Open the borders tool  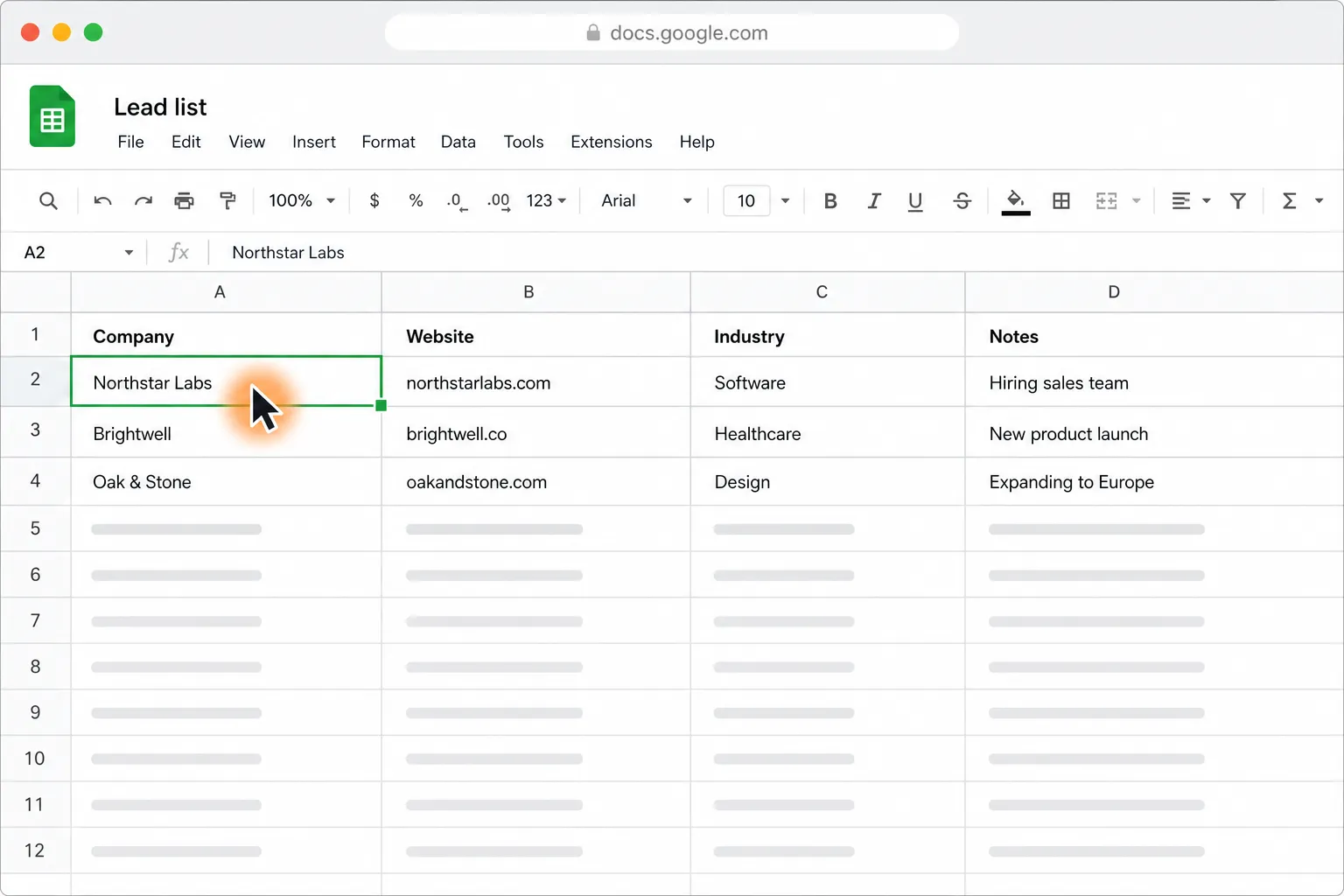coord(1061,201)
